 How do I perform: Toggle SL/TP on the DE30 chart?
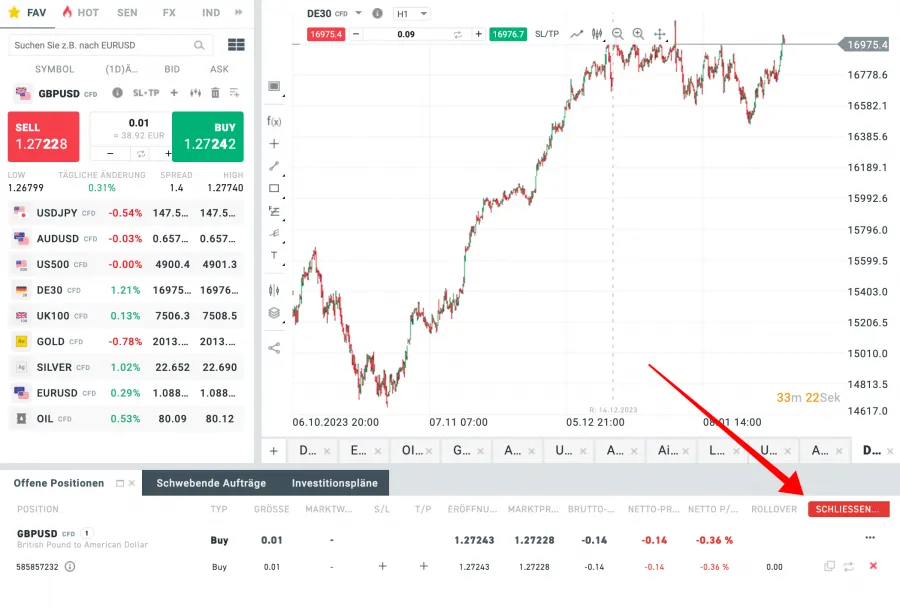pos(547,34)
